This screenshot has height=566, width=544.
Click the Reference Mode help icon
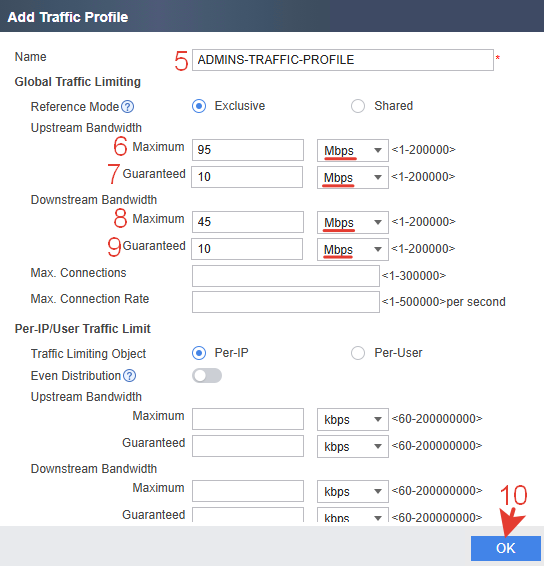[127, 107]
